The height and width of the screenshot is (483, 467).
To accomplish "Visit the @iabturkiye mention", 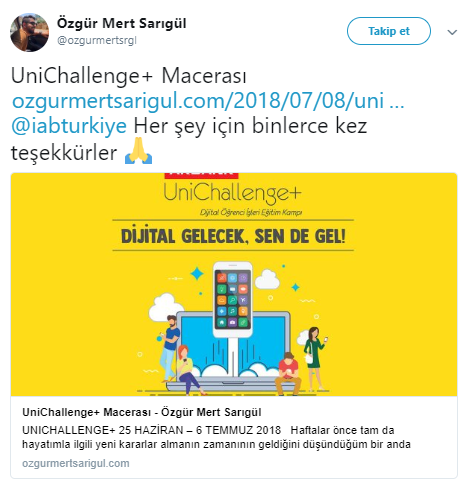I will click(69, 126).
